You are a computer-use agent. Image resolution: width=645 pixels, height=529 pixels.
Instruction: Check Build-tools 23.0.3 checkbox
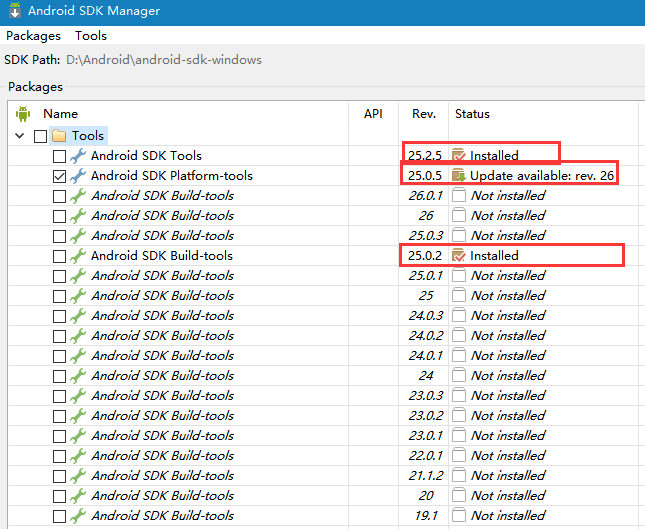click(x=59, y=397)
